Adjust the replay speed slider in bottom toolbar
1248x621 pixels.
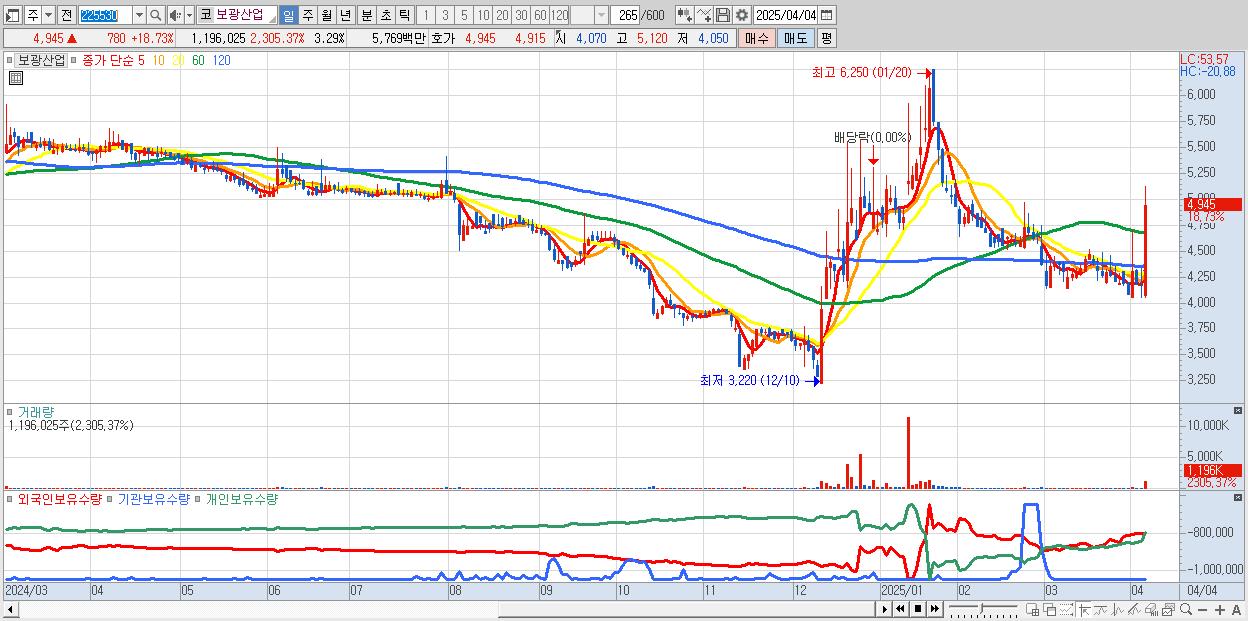982,609
